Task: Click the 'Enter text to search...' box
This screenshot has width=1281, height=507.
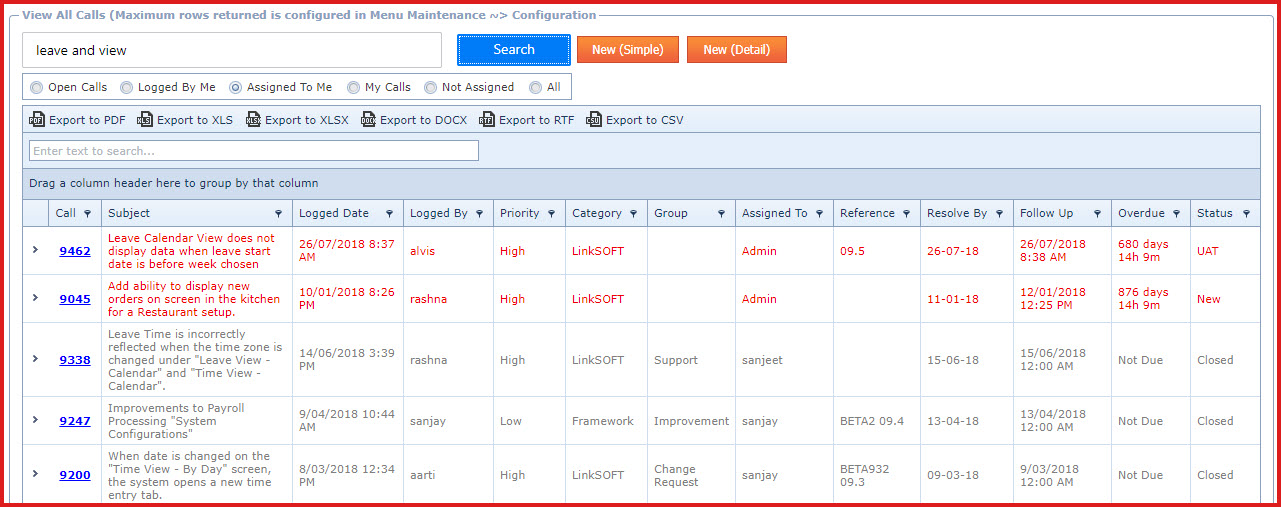Action: tap(254, 151)
